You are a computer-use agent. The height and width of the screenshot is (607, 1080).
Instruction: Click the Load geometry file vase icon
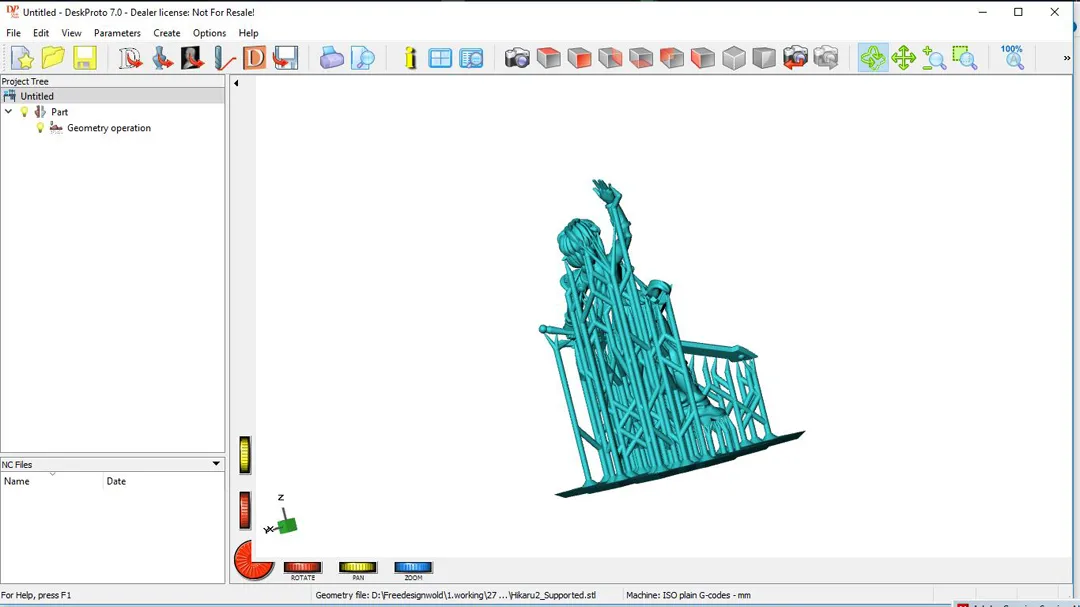click(162, 58)
